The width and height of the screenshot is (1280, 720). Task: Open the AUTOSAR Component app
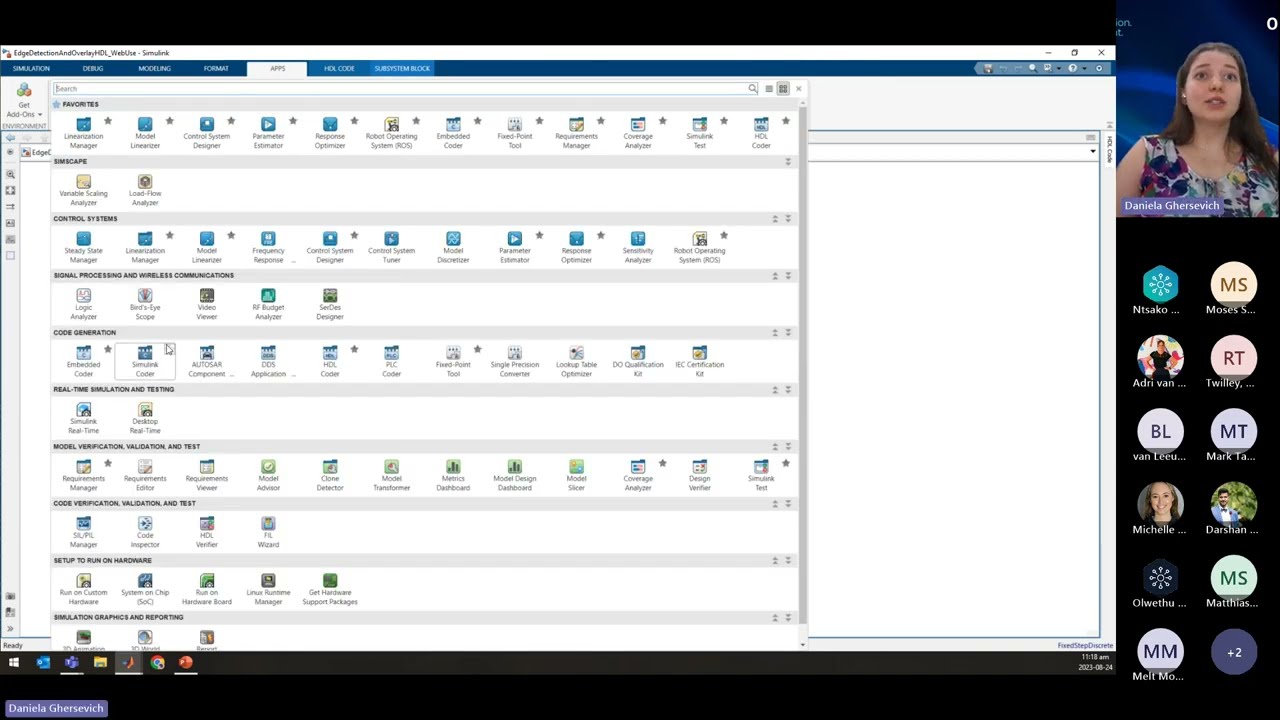pyautogui.click(x=206, y=361)
